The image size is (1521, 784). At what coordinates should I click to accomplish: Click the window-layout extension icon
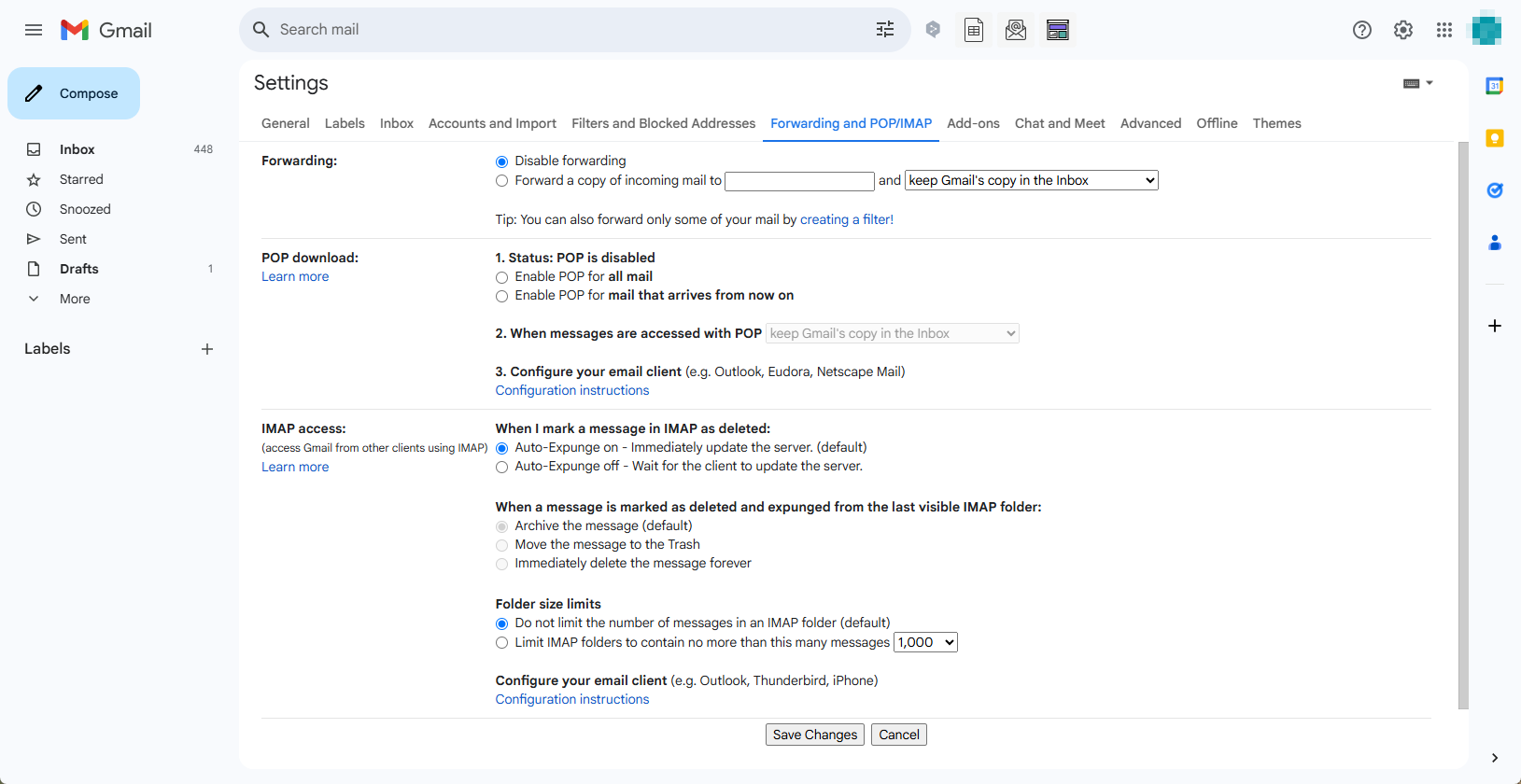pyautogui.click(x=1058, y=30)
